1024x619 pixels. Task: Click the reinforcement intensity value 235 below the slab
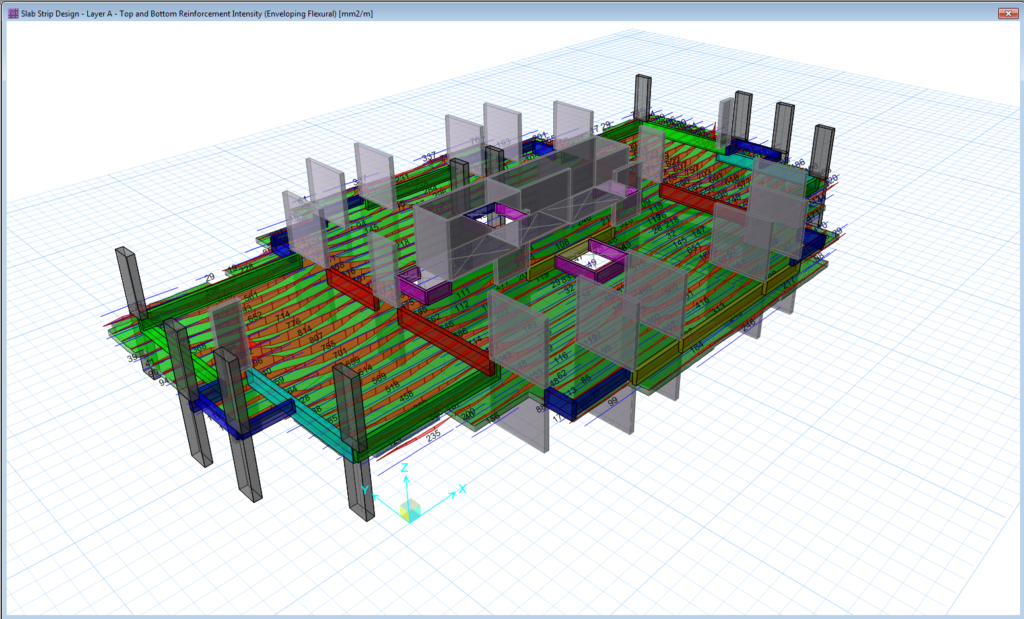click(x=433, y=437)
